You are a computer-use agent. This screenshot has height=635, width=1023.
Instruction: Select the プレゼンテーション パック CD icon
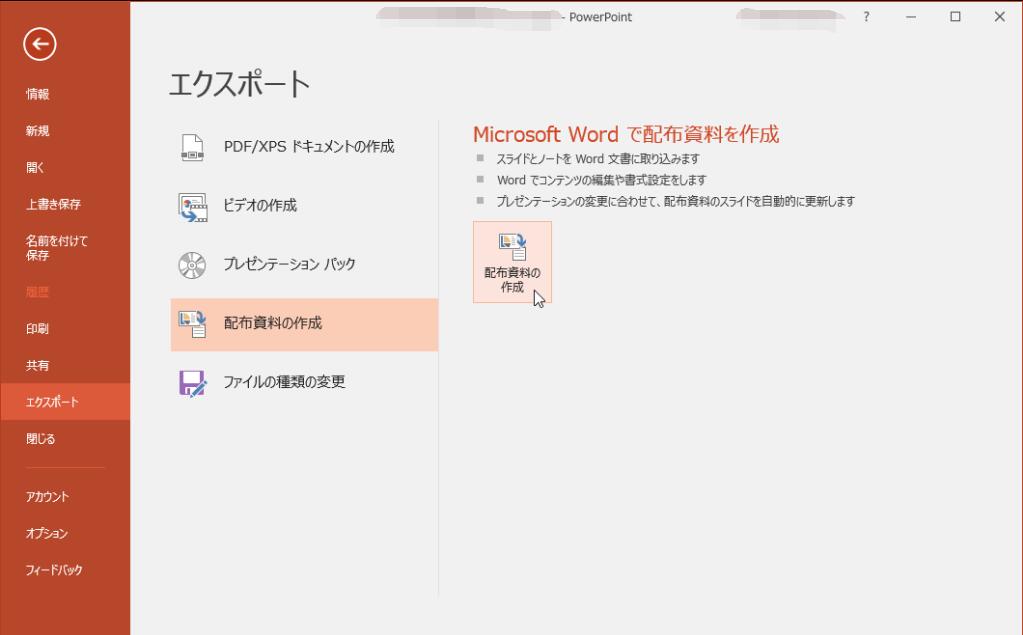pos(191,265)
